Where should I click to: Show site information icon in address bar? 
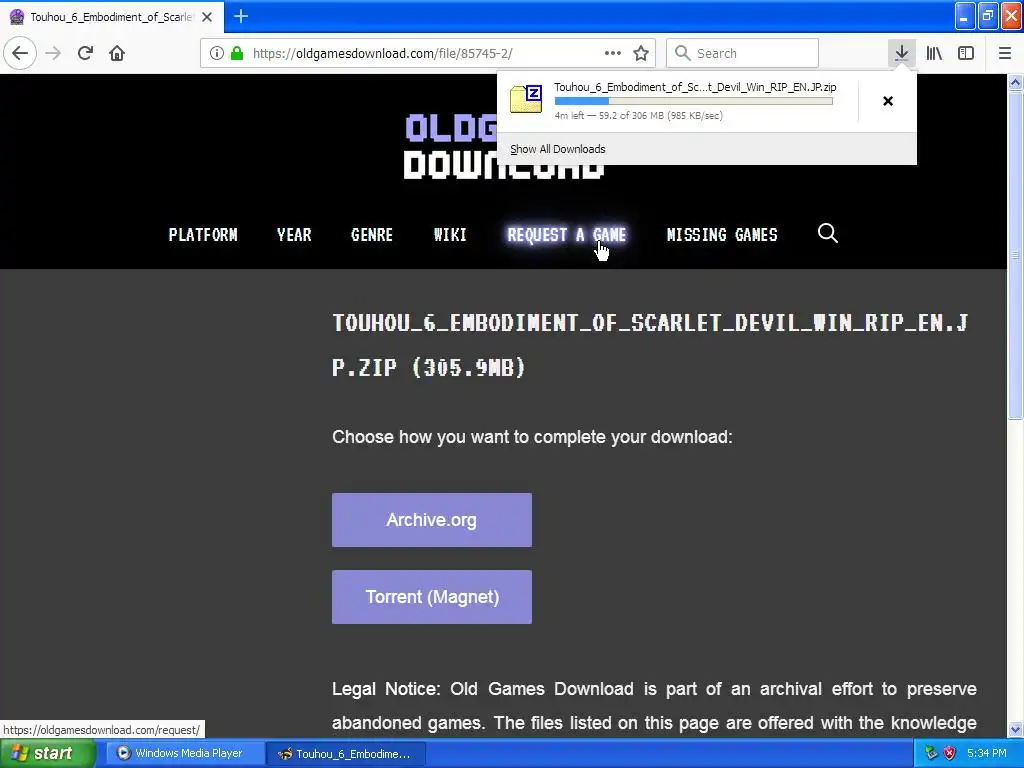(x=217, y=53)
